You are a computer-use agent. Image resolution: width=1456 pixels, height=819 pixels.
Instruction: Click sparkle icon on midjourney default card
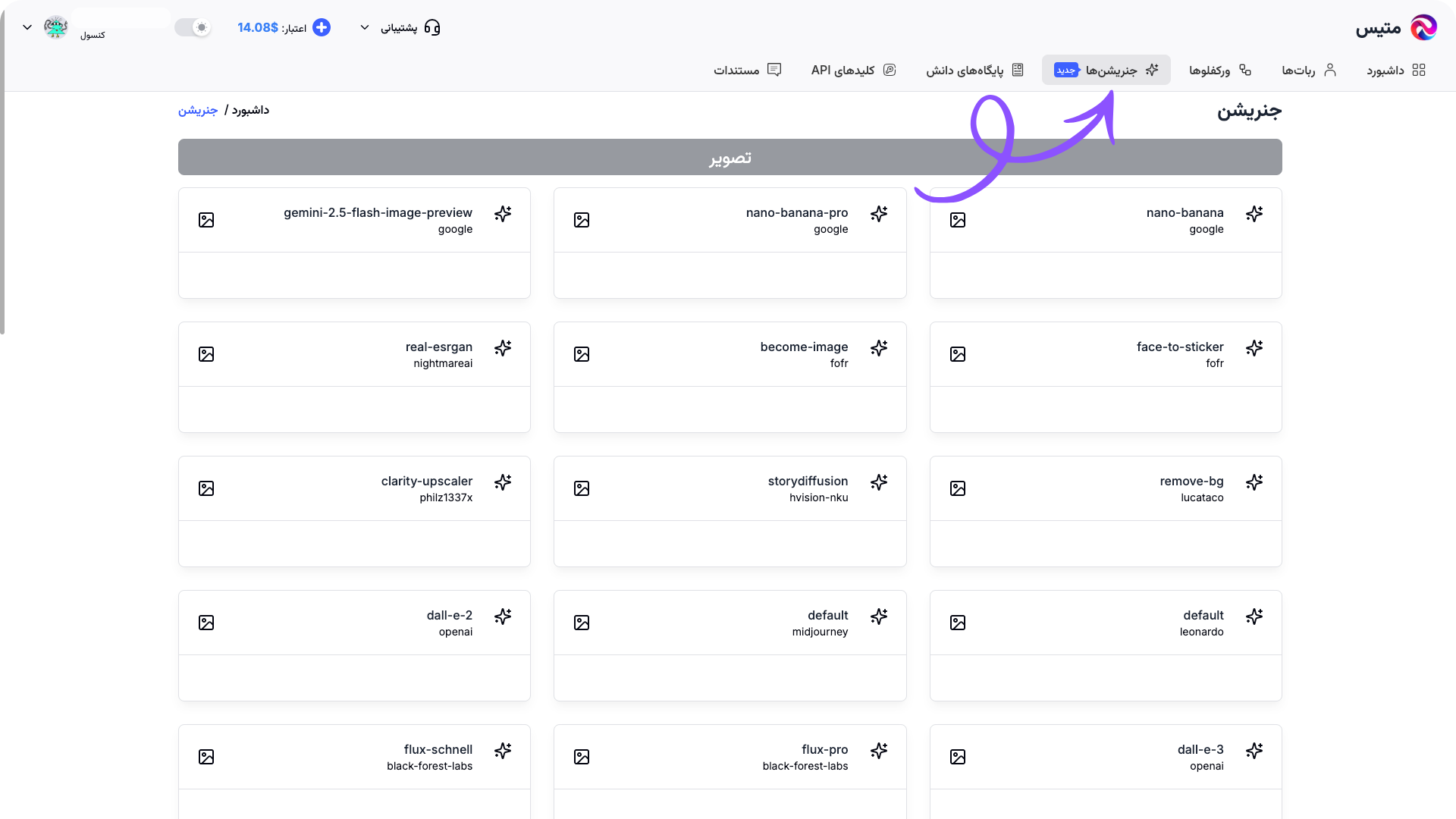tap(879, 617)
